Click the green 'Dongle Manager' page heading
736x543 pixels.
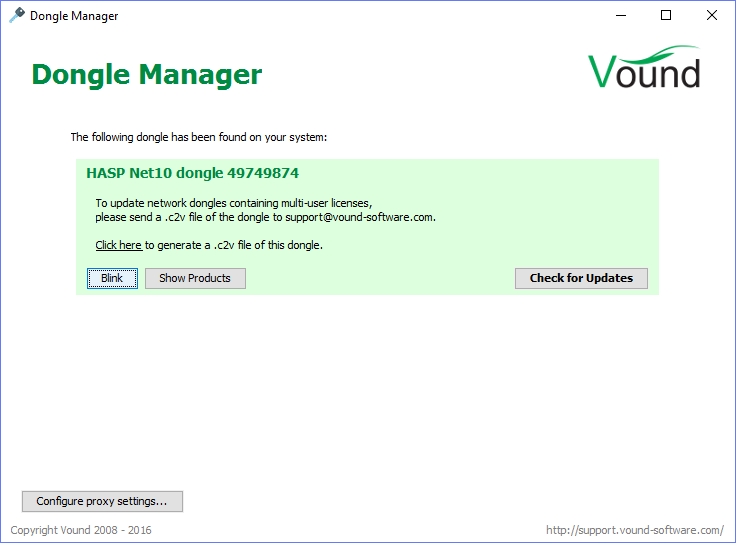pyautogui.click(x=147, y=75)
